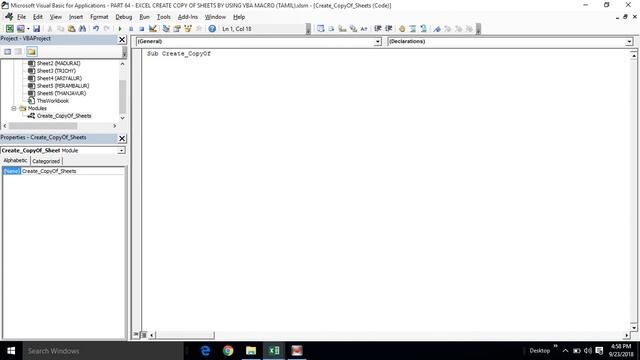Click the Indent icon
Viewport: 640px width, 360px height.
pos(378,29)
